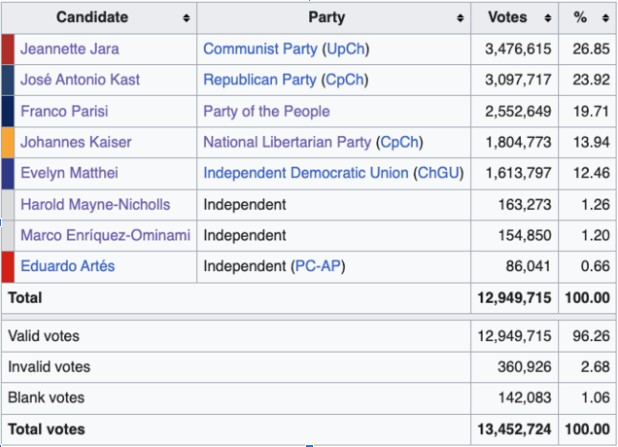Image resolution: width=618 pixels, height=447 pixels.
Task: Open Eduardo Artés page
Action: (x=67, y=267)
